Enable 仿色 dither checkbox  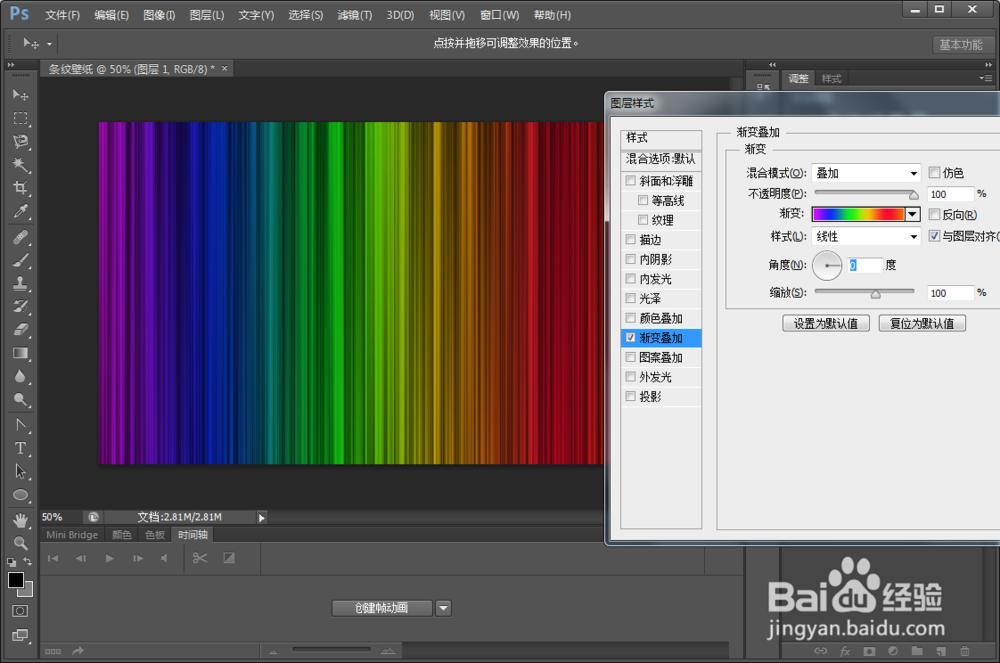(934, 172)
